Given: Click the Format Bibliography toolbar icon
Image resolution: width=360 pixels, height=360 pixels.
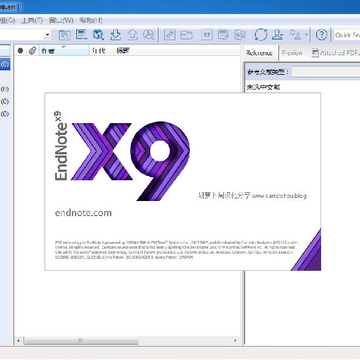Looking at the screenshot, I should tap(223, 35).
